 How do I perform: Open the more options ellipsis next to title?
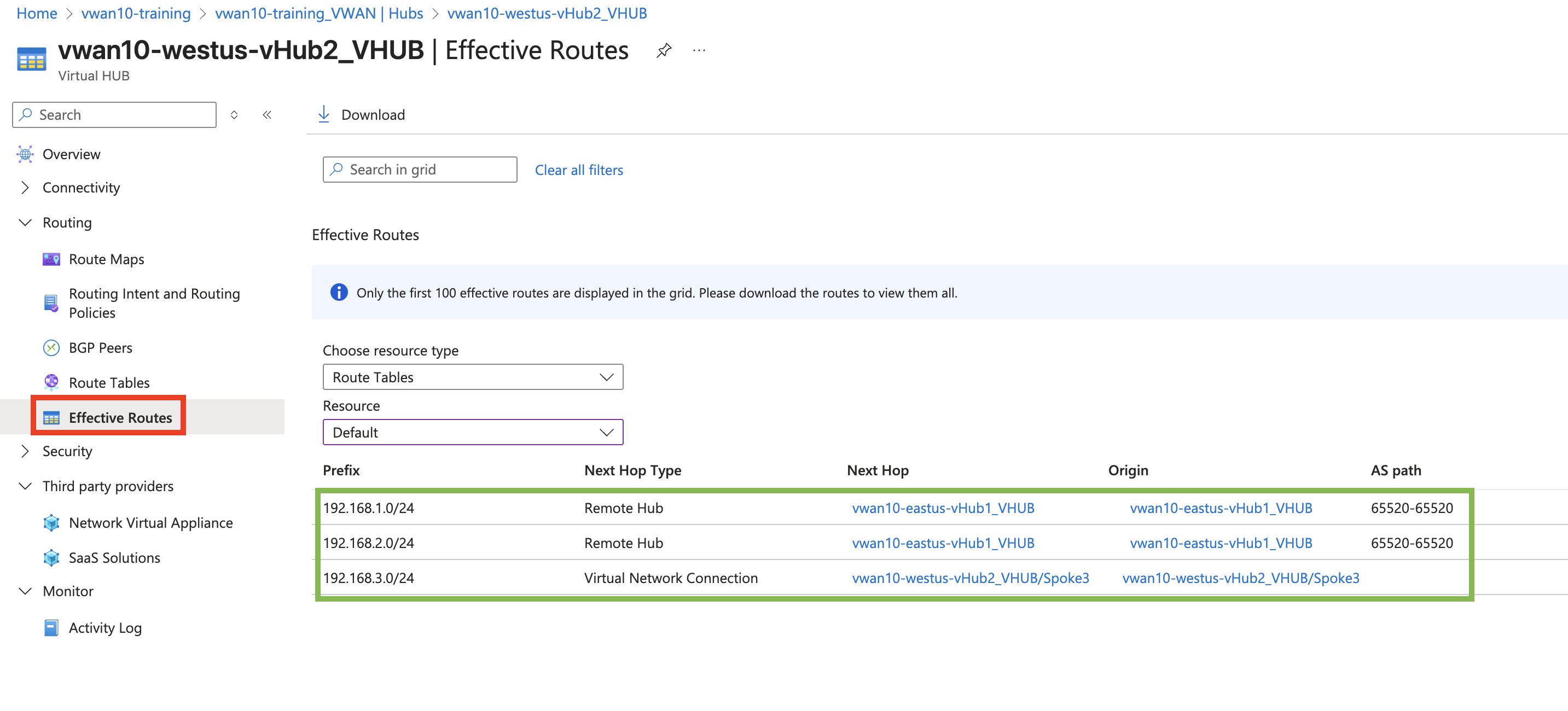coord(699,50)
